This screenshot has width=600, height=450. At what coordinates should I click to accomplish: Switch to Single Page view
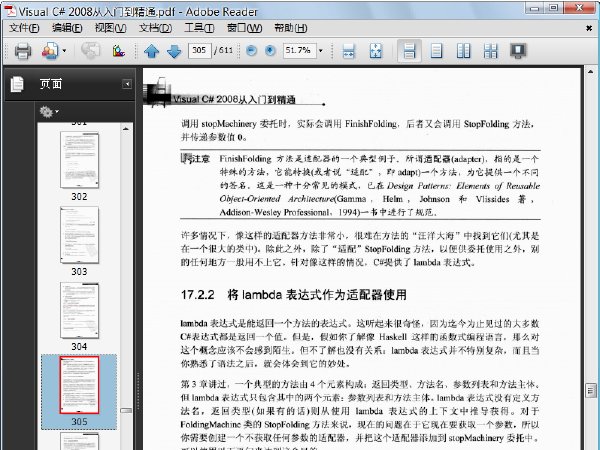[436, 51]
